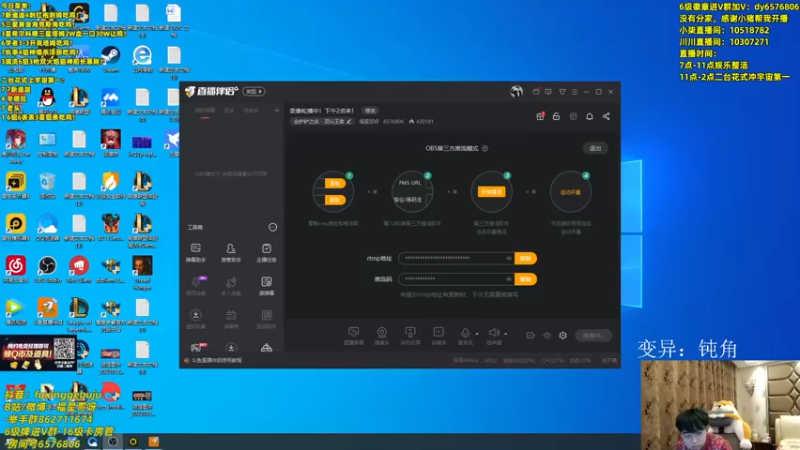The image size is (800, 450).
Task: Click the user avatar in the title bar
Action: [516, 91]
